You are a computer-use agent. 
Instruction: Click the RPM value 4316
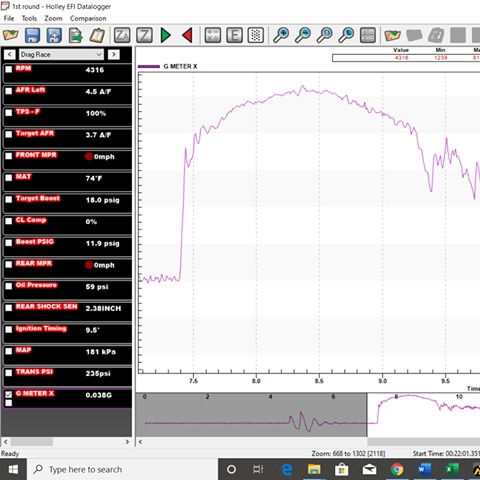[95, 70]
